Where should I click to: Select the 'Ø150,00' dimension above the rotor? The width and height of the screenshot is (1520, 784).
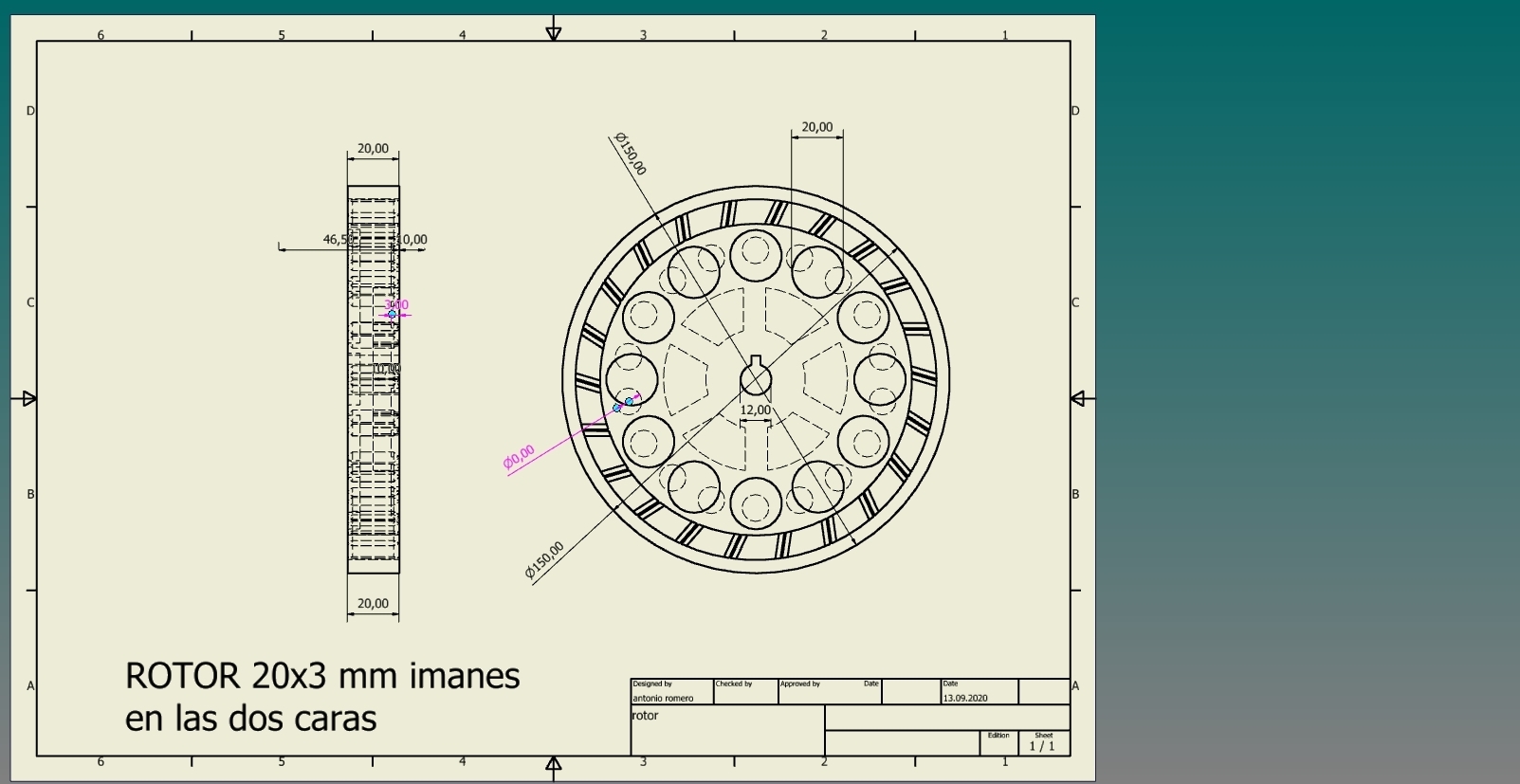[x=631, y=154]
